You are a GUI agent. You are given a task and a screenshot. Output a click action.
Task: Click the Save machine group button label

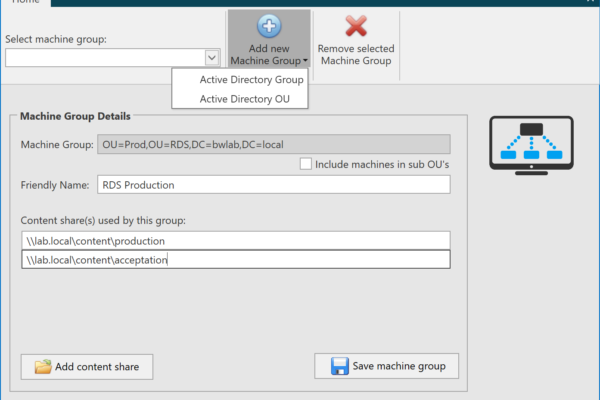(x=399, y=366)
